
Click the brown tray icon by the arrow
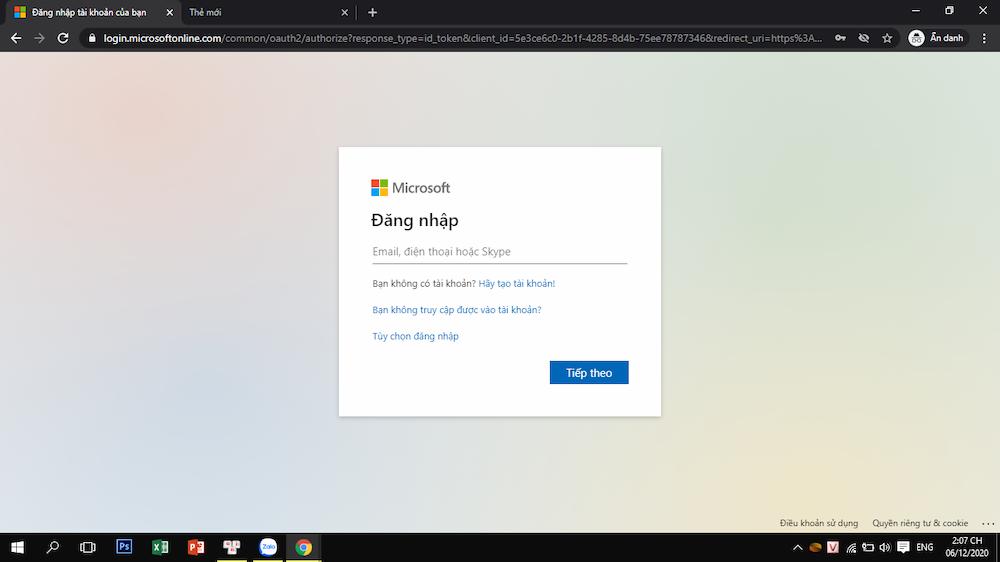(815, 547)
